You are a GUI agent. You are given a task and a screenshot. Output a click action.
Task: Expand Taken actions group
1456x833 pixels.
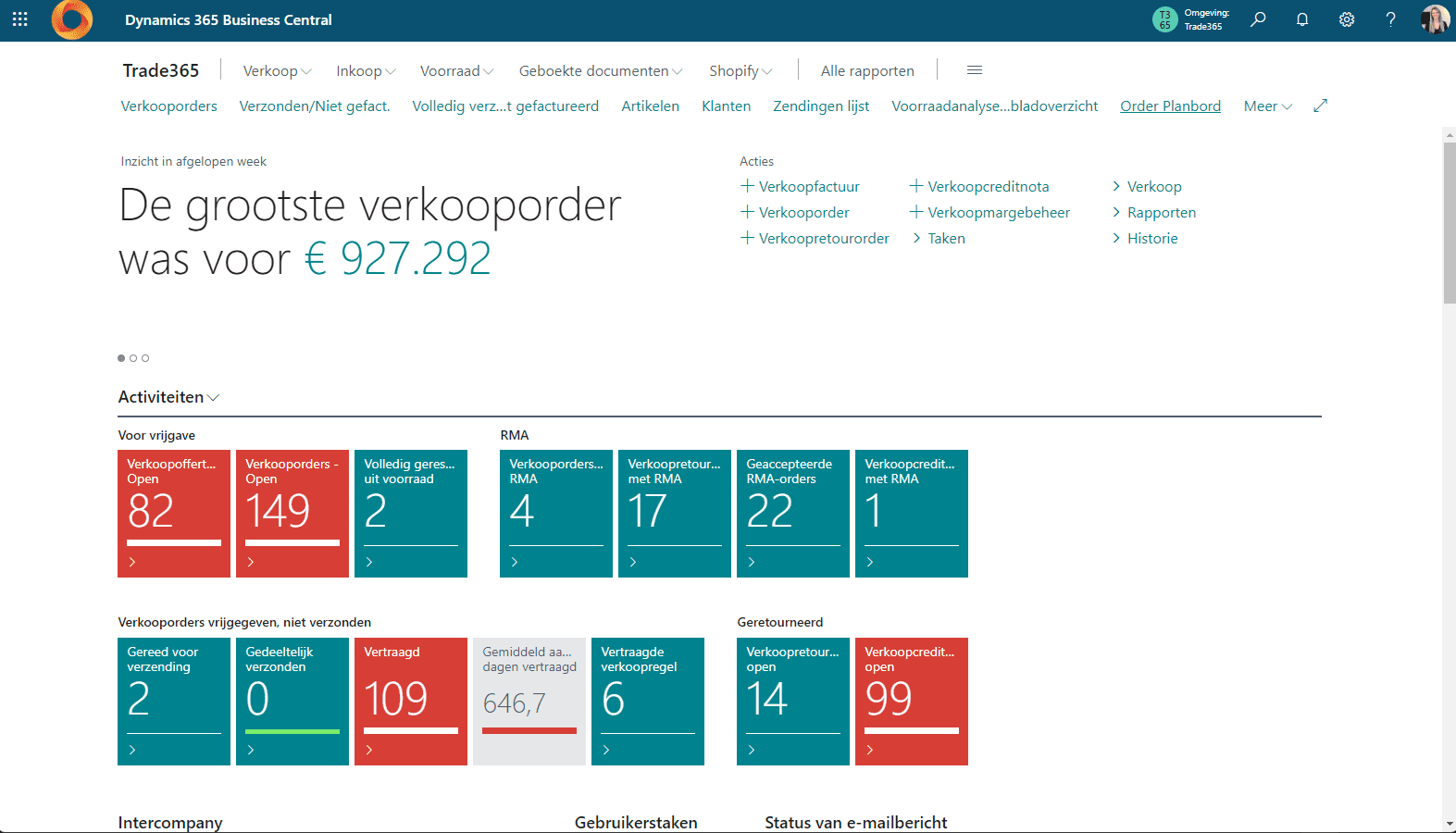pyautogui.click(x=939, y=238)
